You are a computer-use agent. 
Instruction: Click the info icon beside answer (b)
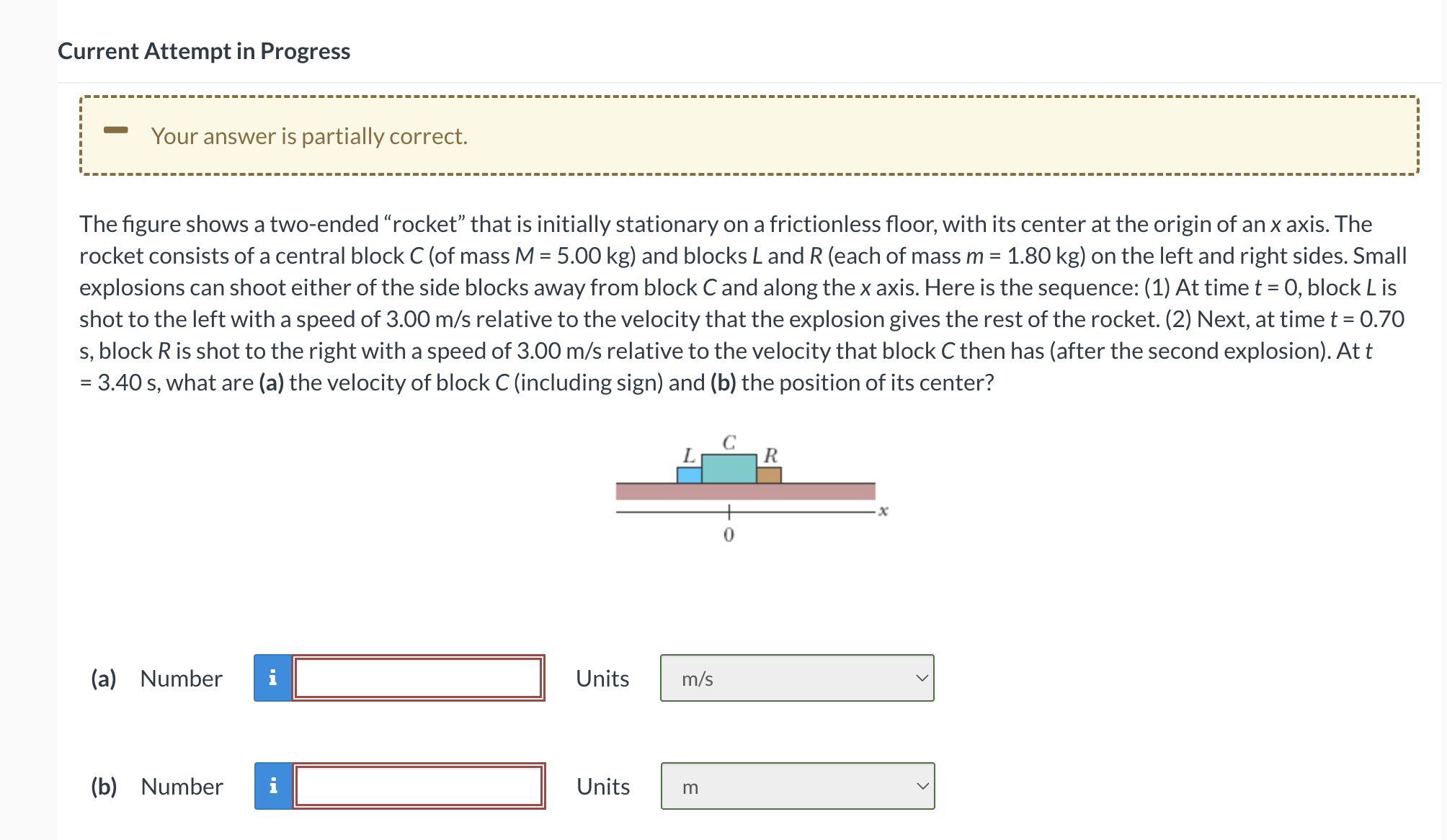tap(274, 787)
